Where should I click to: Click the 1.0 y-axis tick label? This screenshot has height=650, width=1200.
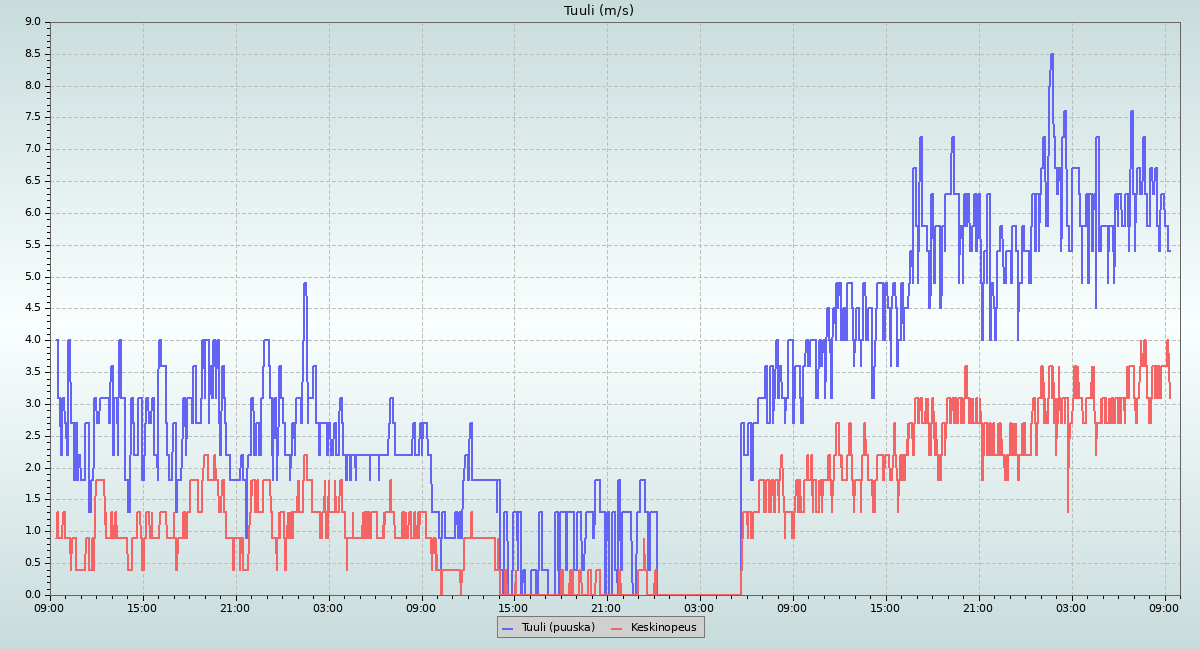[32, 531]
